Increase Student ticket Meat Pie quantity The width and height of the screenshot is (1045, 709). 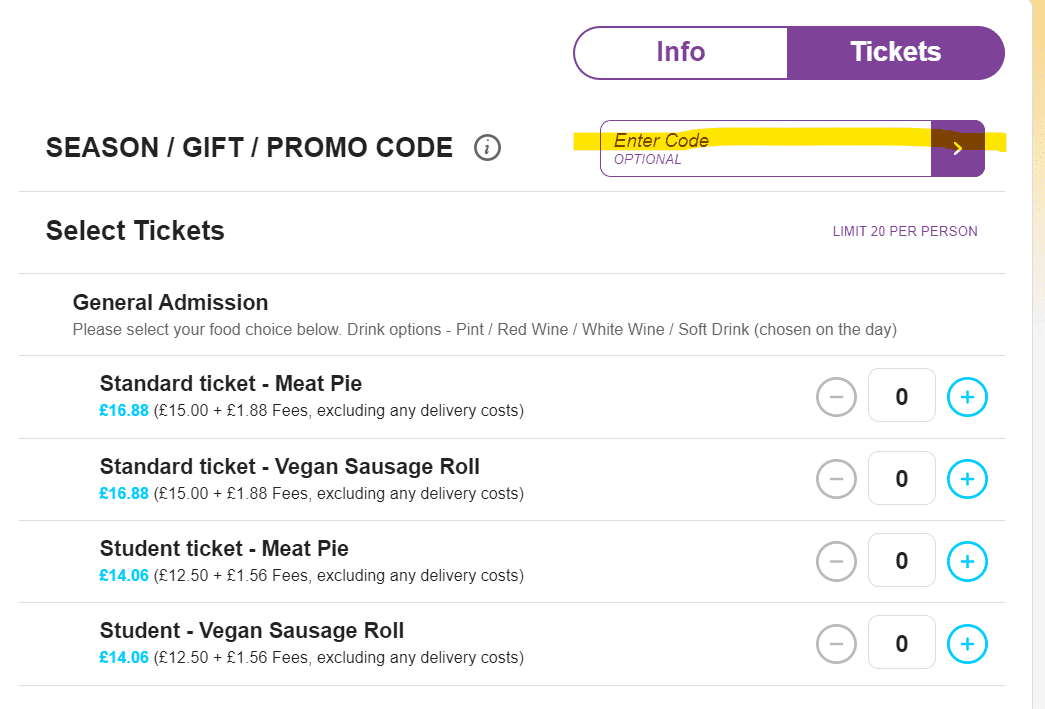(967, 561)
